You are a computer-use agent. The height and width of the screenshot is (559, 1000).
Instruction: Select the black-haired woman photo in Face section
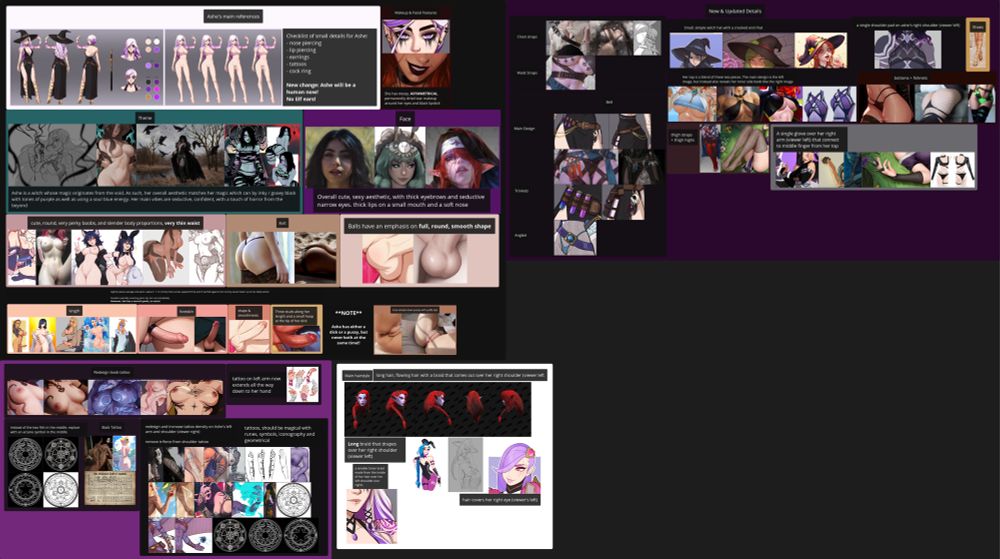coord(340,157)
